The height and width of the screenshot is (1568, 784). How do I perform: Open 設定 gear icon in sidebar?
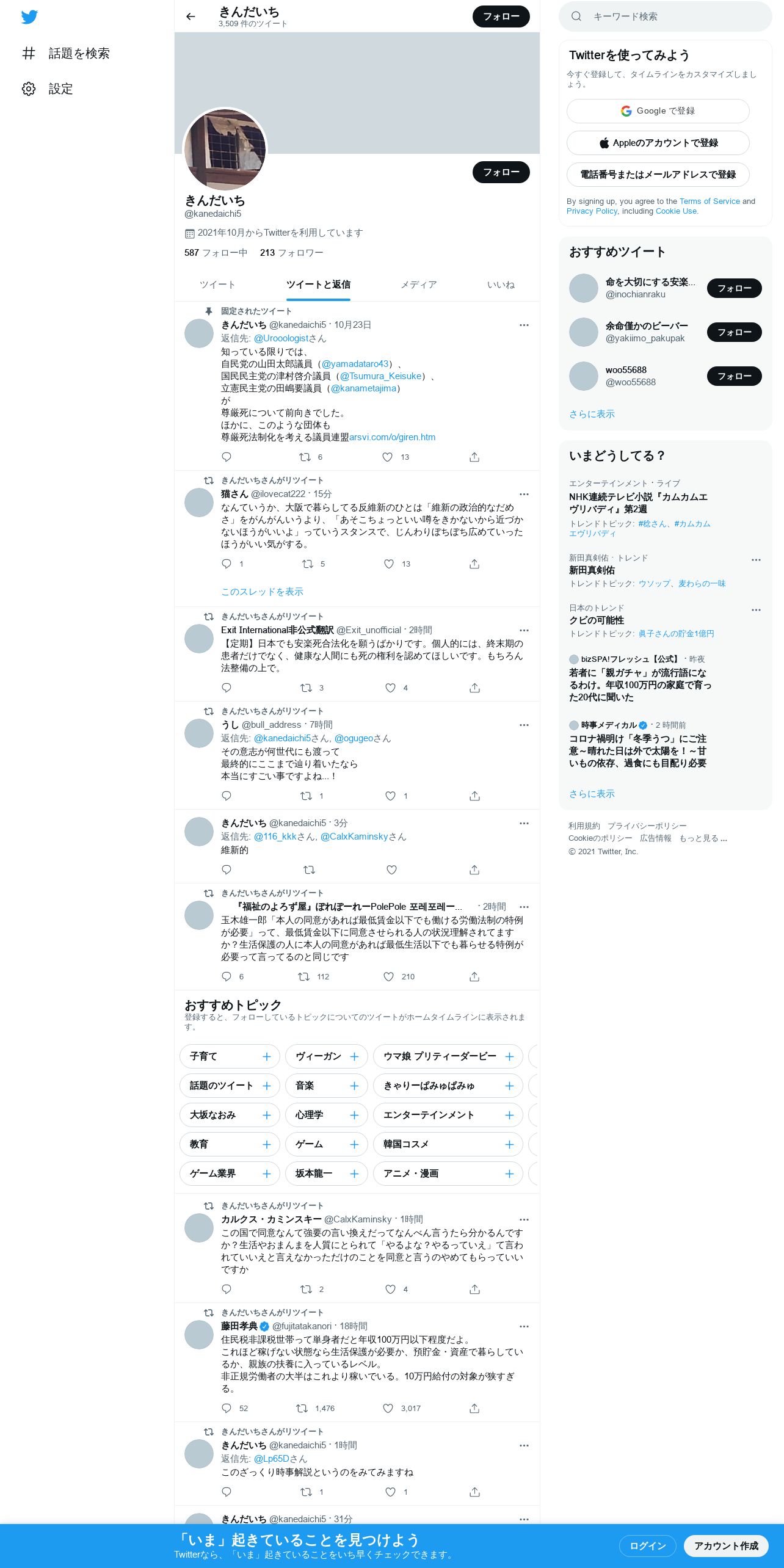point(29,89)
